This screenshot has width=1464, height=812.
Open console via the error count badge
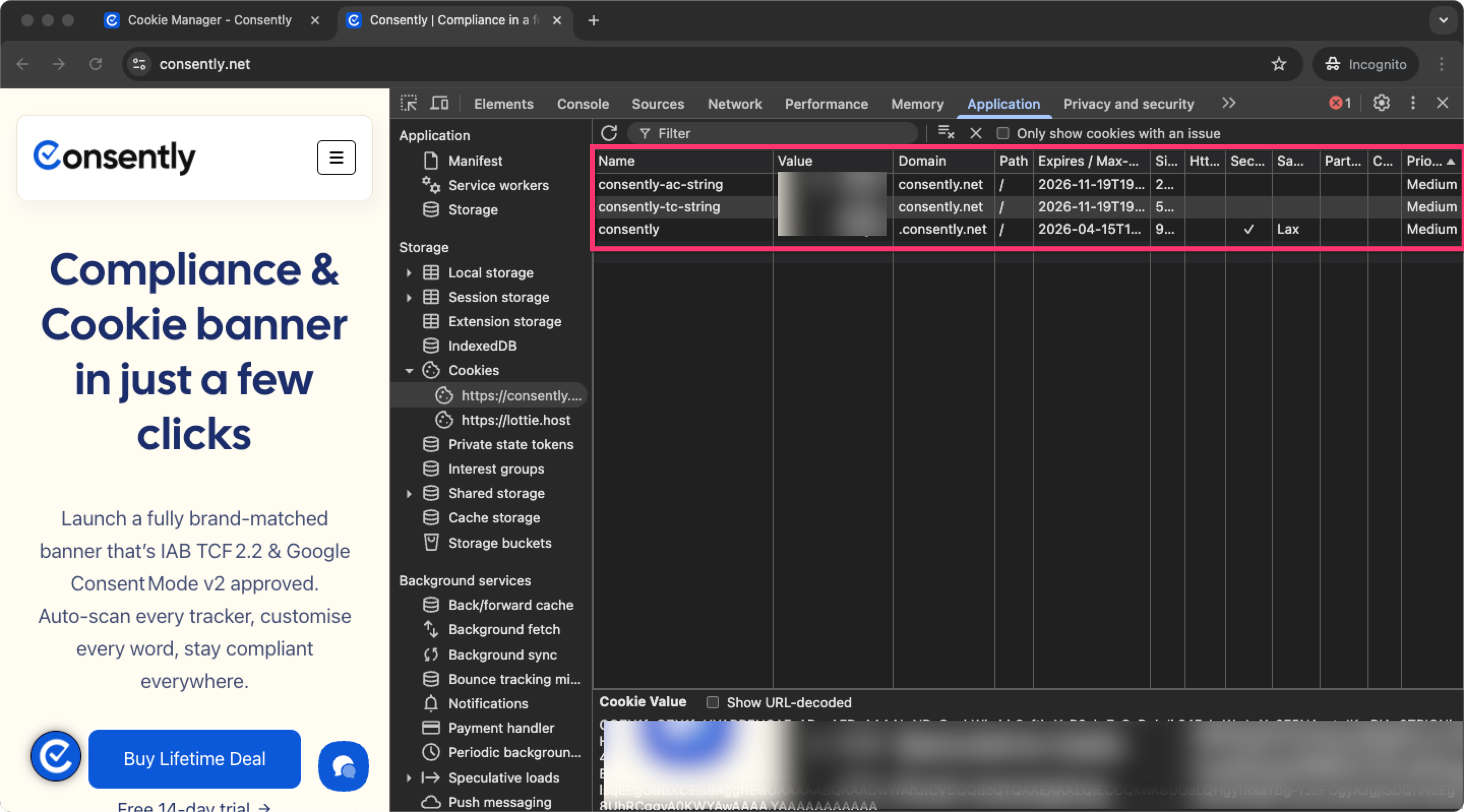pyautogui.click(x=1339, y=104)
